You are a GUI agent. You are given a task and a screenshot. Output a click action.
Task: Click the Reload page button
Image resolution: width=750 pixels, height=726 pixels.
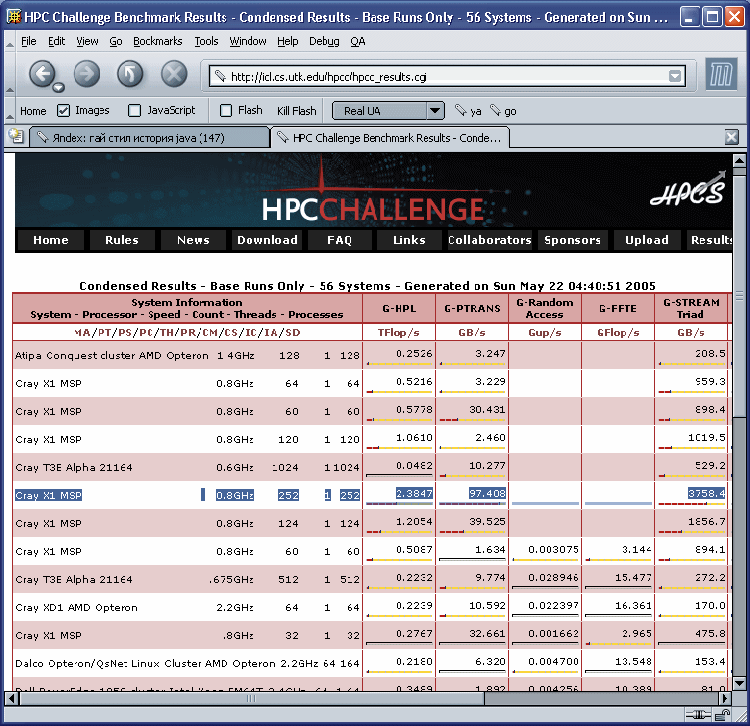click(130, 74)
